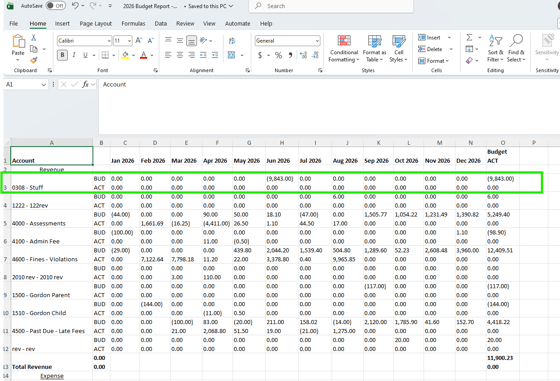
Task: Click Increase Decimal icon
Action: (303, 55)
